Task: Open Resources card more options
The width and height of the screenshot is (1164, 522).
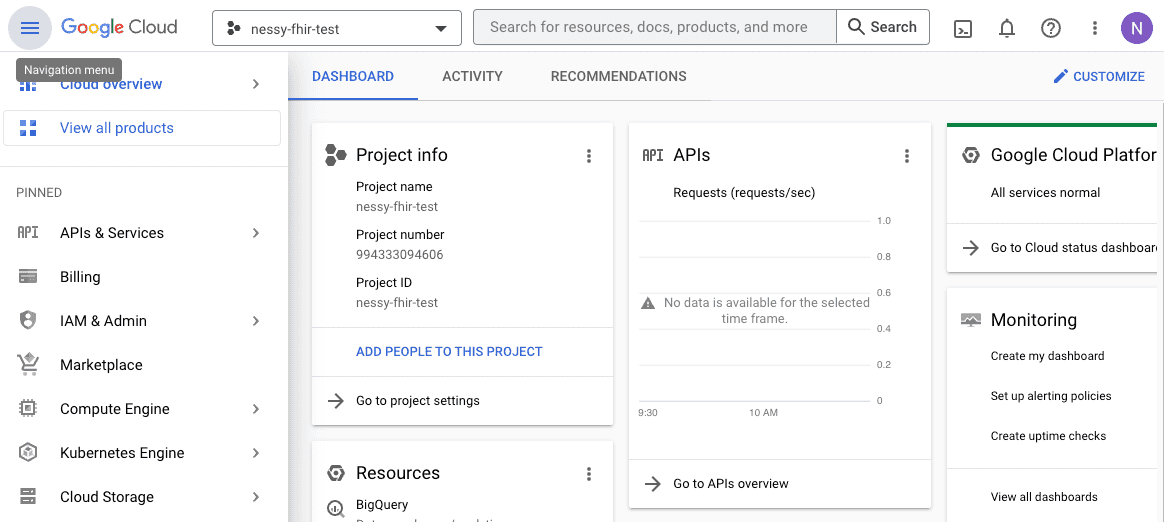Action: coord(589,474)
